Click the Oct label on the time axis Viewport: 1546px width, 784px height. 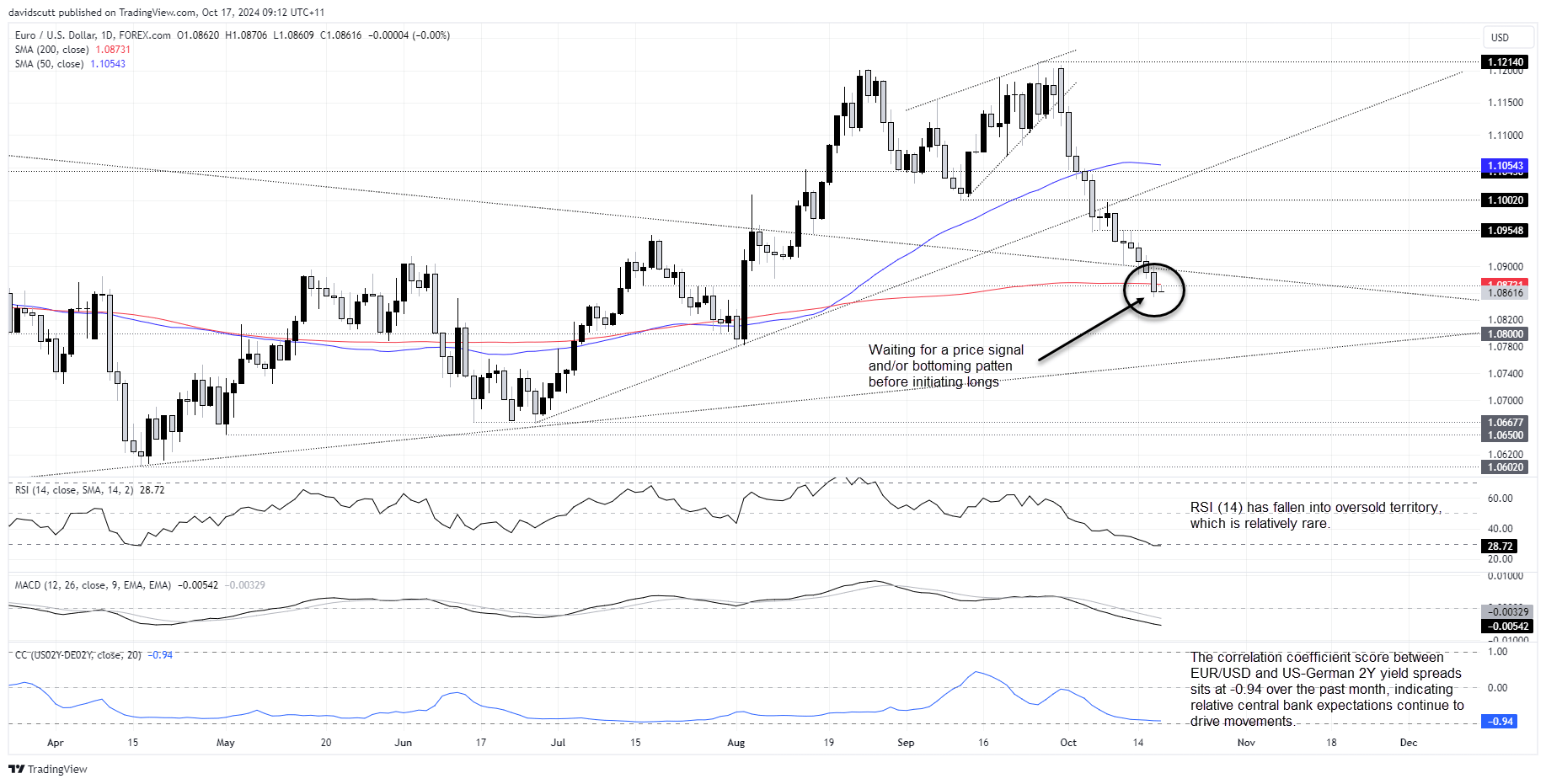pos(1068,743)
